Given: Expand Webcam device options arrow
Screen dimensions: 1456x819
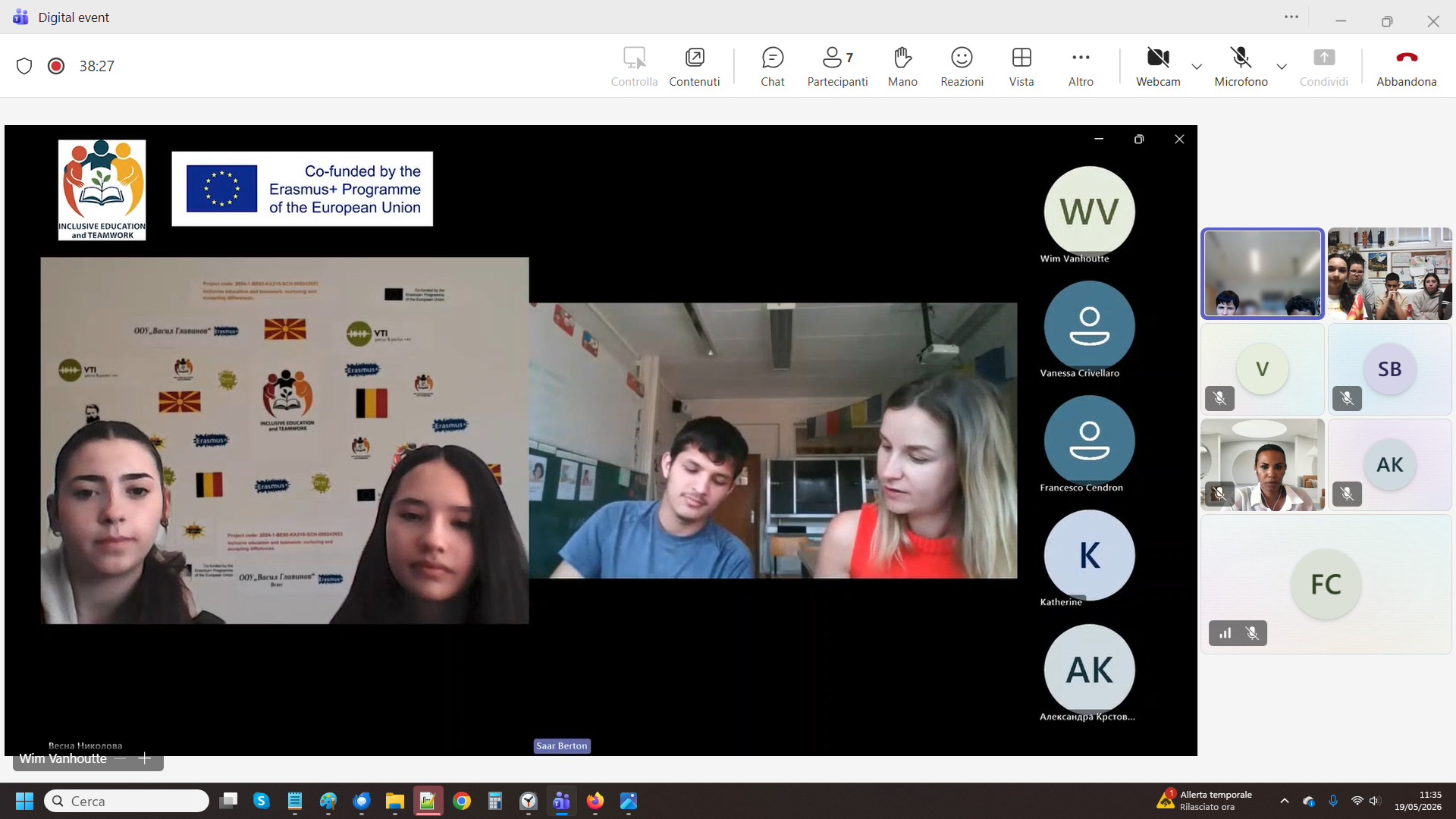Looking at the screenshot, I should pyautogui.click(x=1197, y=67).
